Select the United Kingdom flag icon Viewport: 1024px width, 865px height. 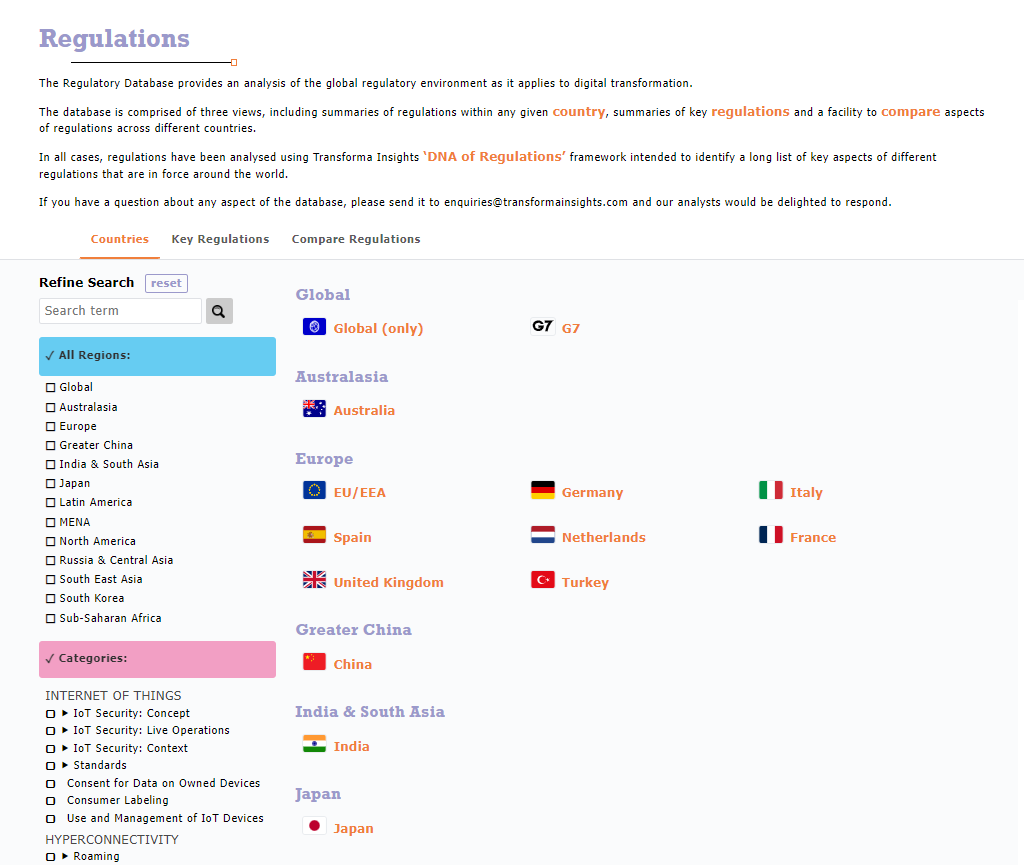click(x=313, y=579)
